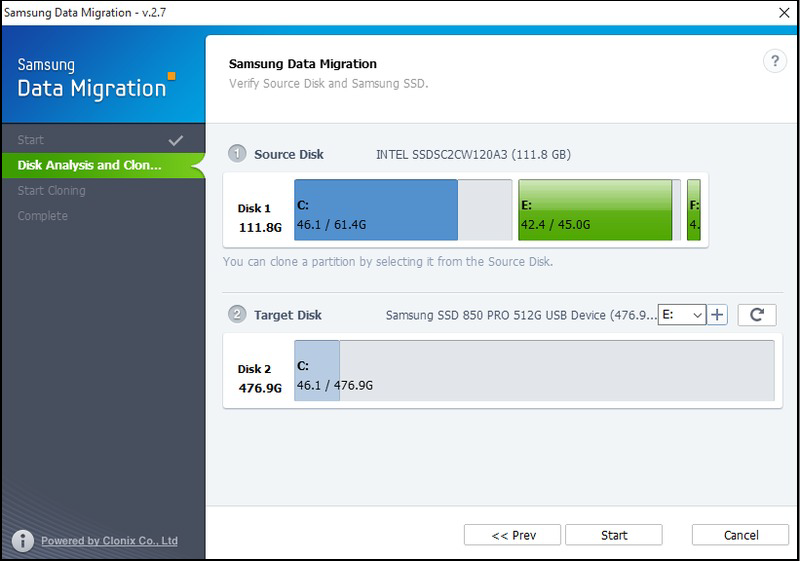The image size is (800, 561).
Task: Click the help question mark icon
Action: click(774, 62)
